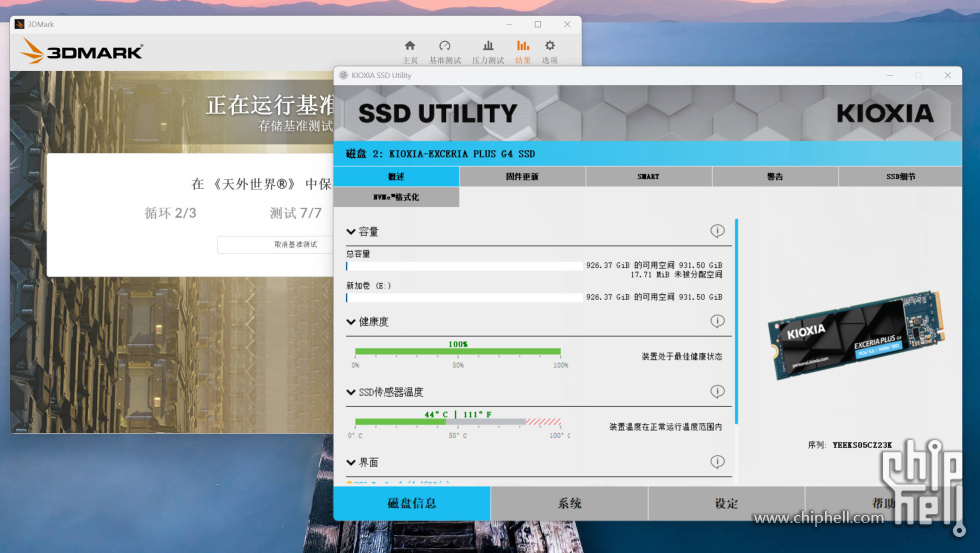Screen dimensions: 980x553
Task: Click the 44° C | 111° F reading
Action: tap(458, 414)
